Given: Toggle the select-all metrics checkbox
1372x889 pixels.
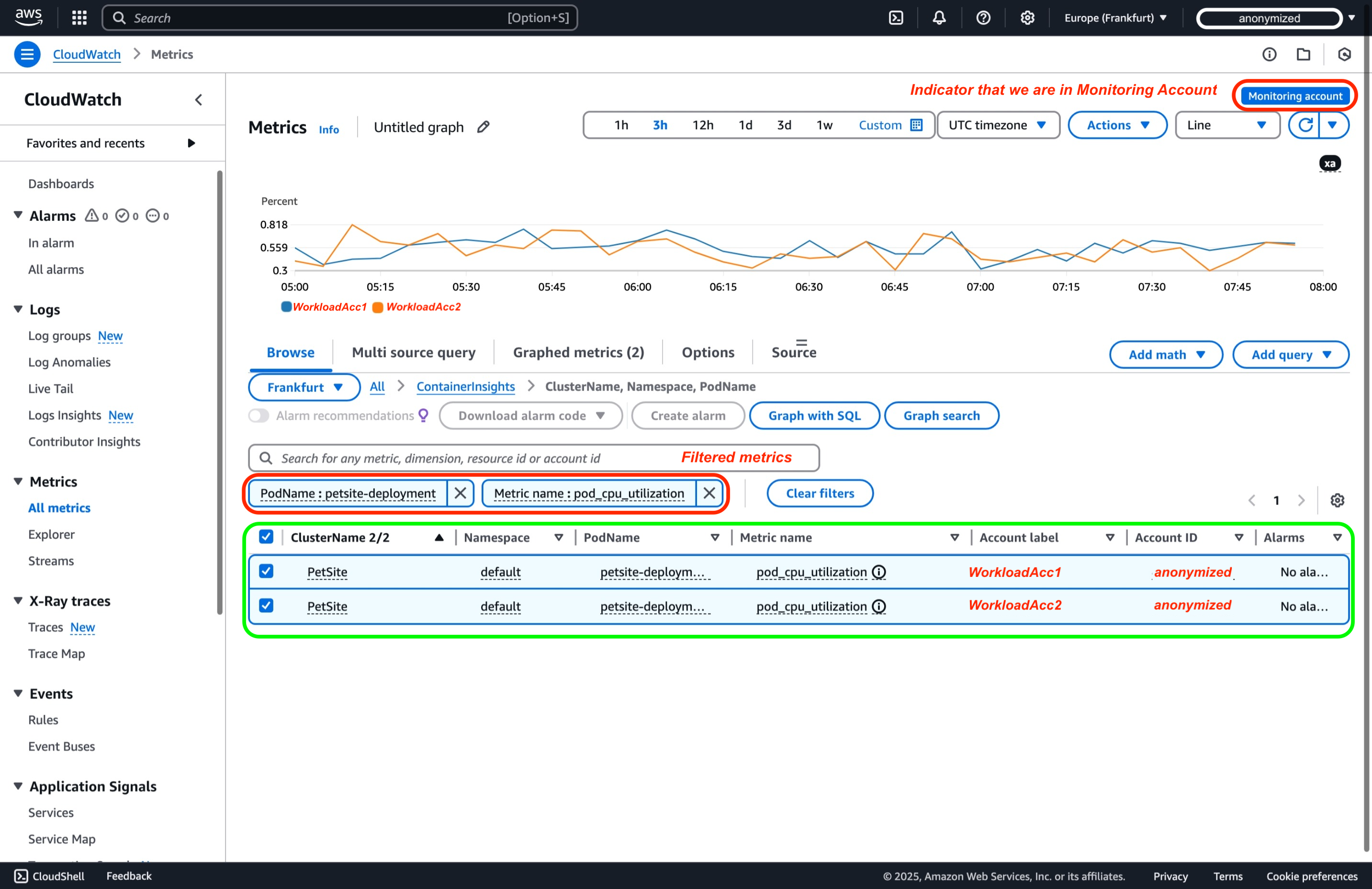Looking at the screenshot, I should click(x=266, y=537).
